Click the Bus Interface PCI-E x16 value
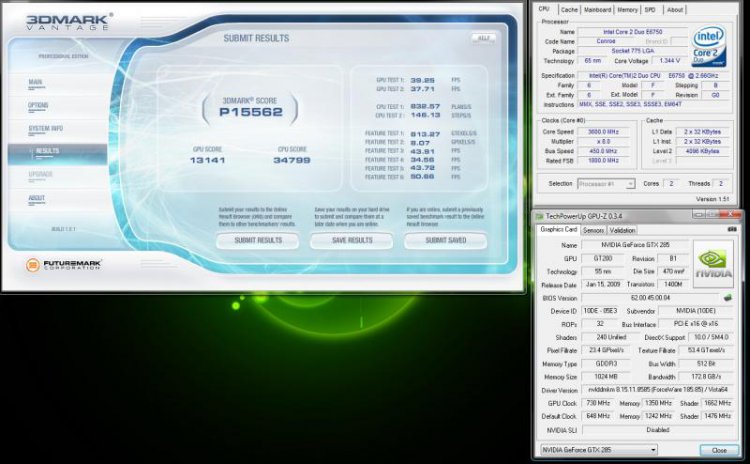The height and width of the screenshot is (464, 750). (696, 324)
